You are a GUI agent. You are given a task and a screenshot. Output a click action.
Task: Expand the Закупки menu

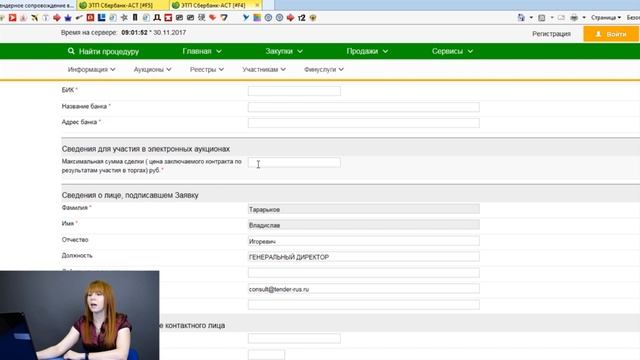[x=284, y=51]
